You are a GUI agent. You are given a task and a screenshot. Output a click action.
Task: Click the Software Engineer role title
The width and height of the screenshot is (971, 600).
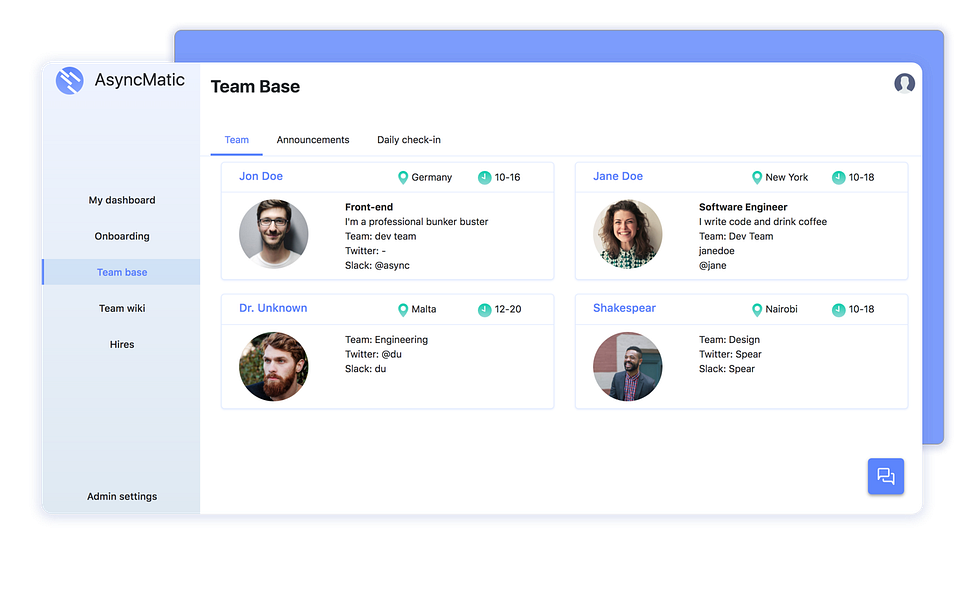(x=743, y=207)
